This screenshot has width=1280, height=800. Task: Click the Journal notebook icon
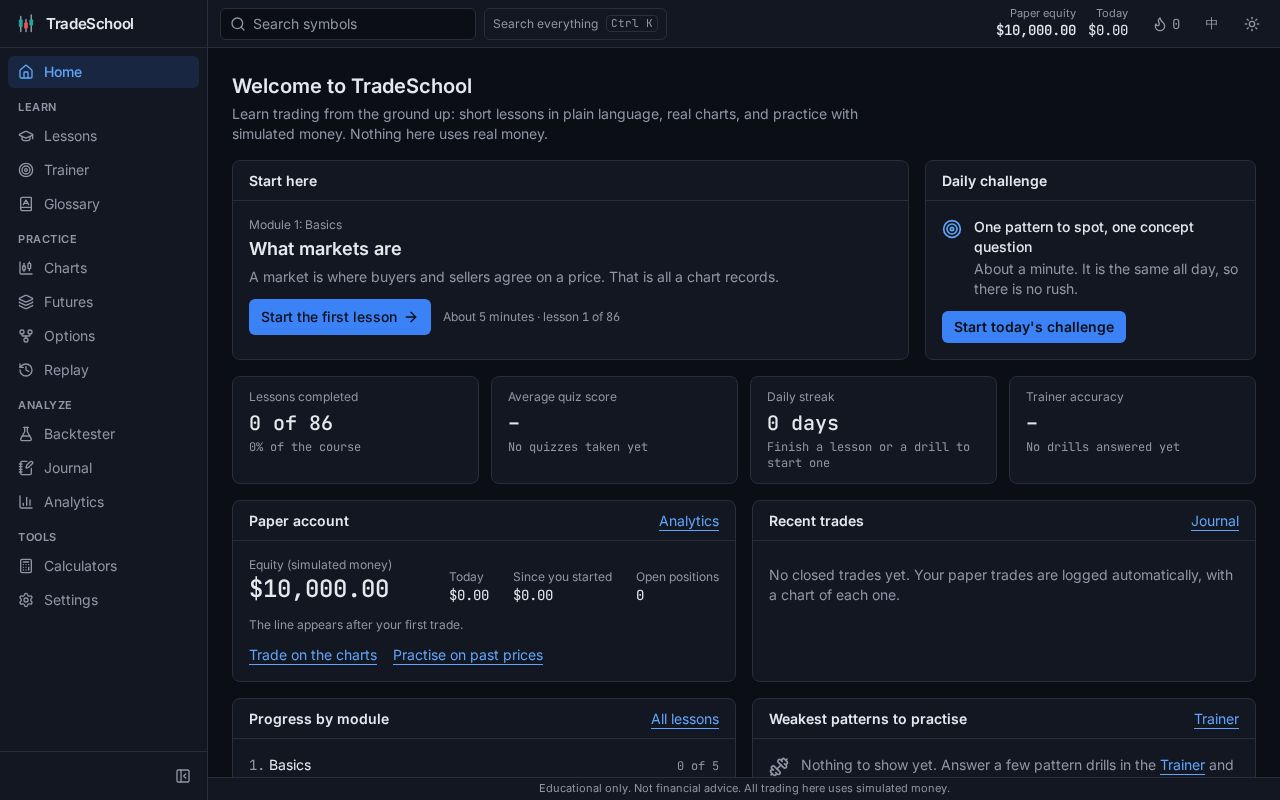click(26, 468)
